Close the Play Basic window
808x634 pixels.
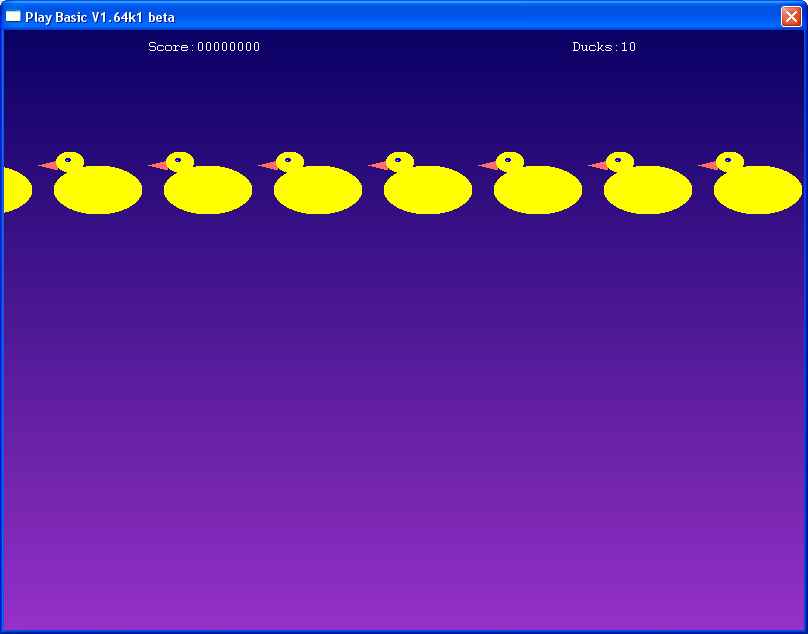click(791, 16)
